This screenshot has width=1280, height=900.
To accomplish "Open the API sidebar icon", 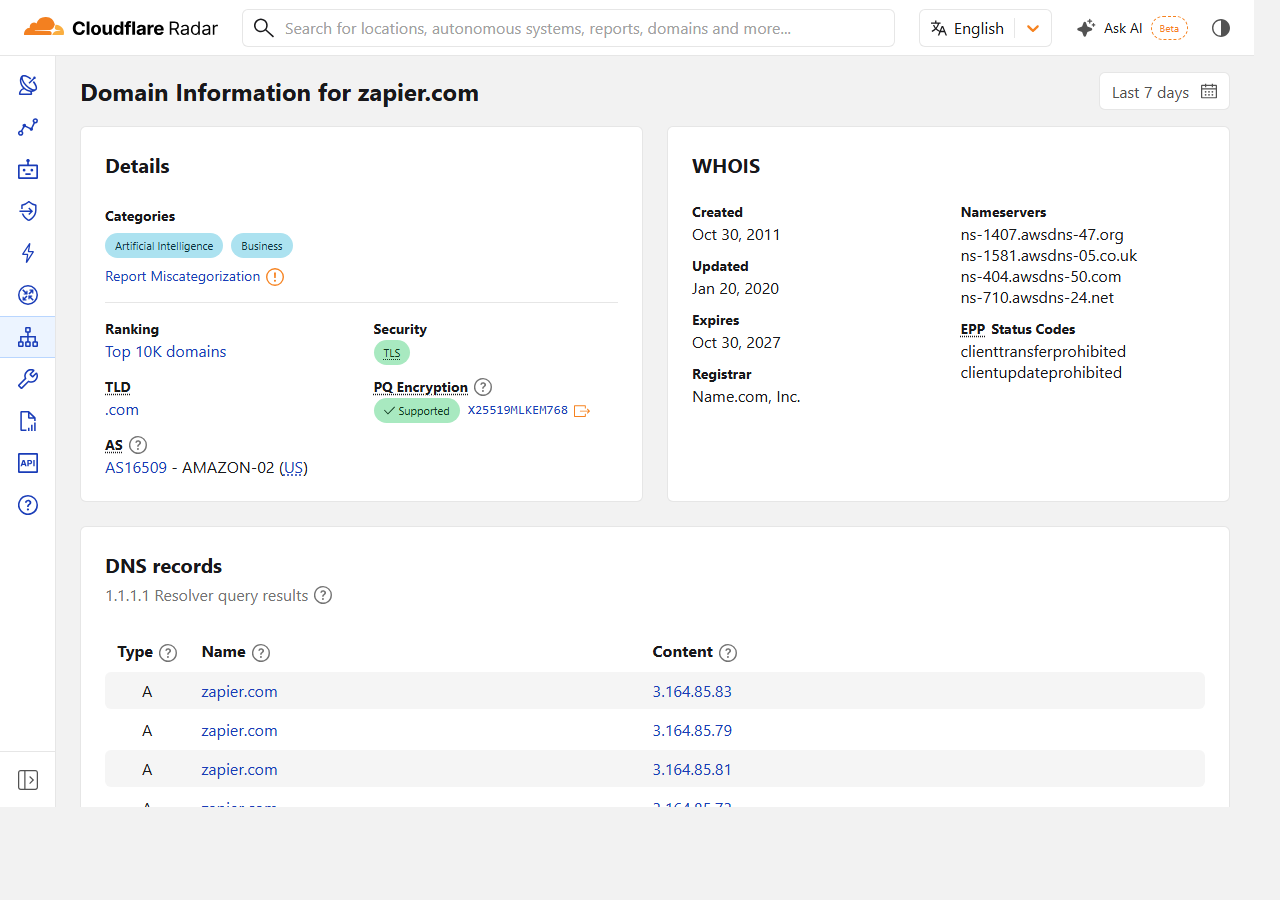I will coord(28,463).
